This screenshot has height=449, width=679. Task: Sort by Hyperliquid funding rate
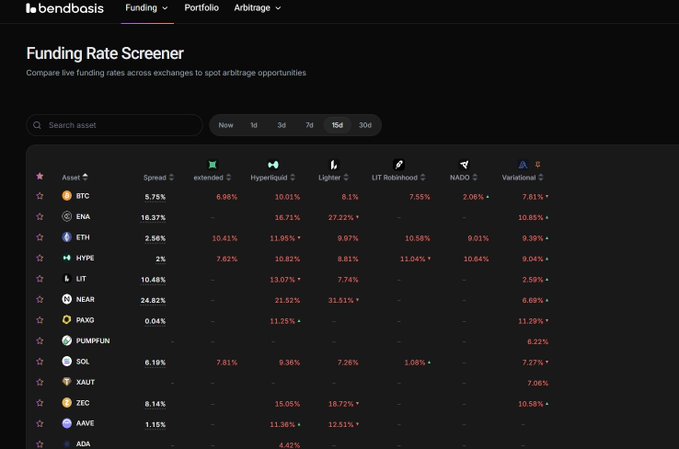click(x=273, y=178)
